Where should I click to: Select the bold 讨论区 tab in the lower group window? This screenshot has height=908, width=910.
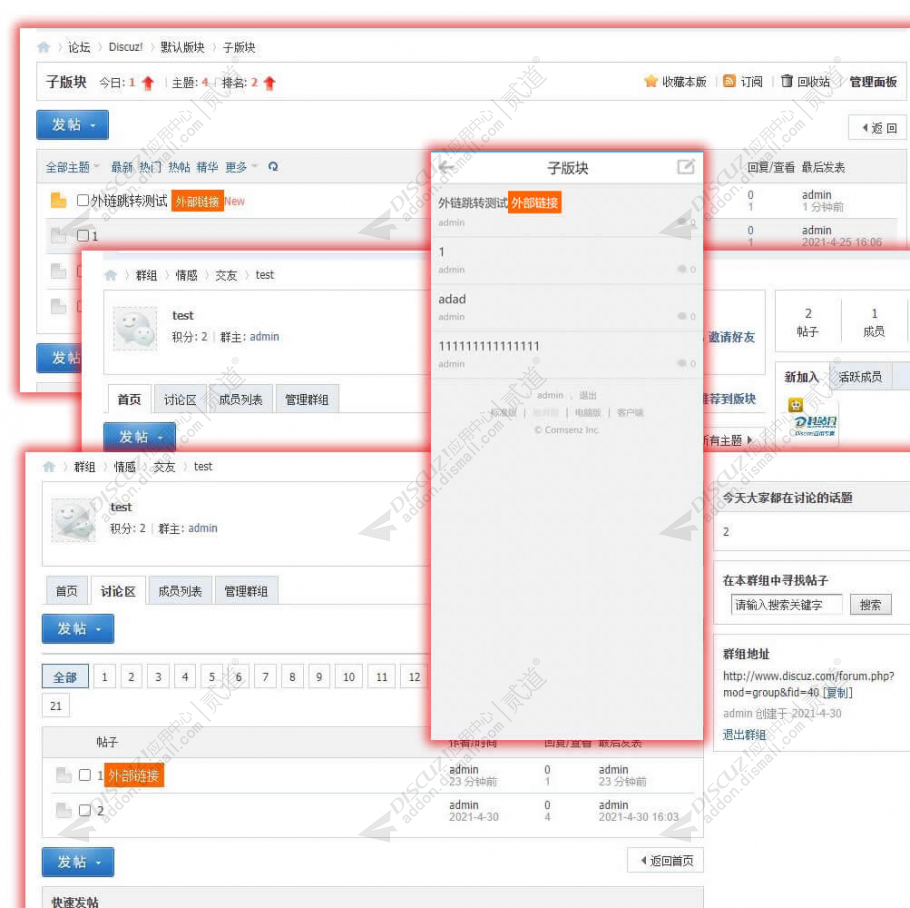pyautogui.click(x=118, y=591)
